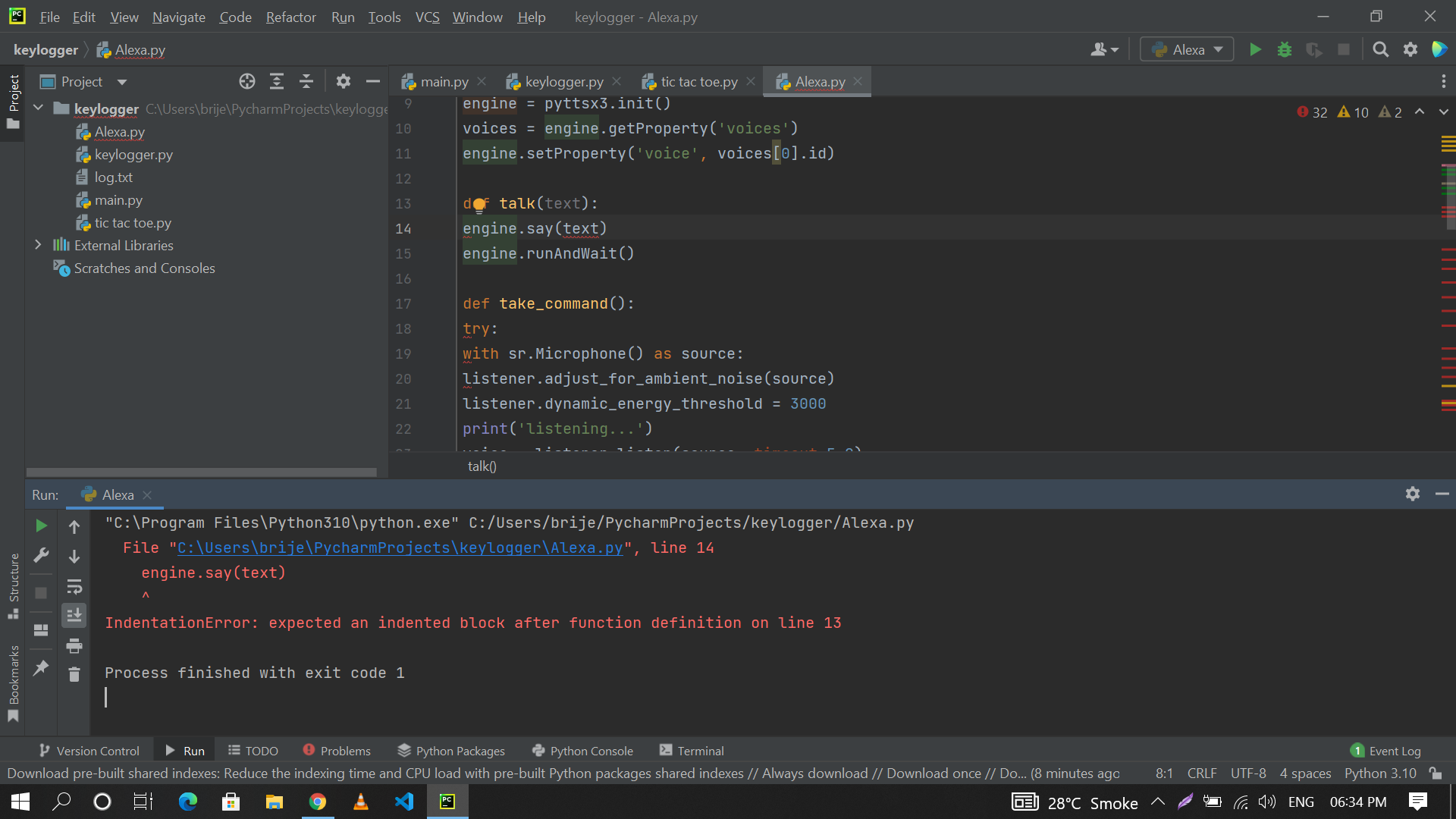Rerun the Alexa script in the Run panel
The height and width of the screenshot is (819, 1456).
[41, 525]
